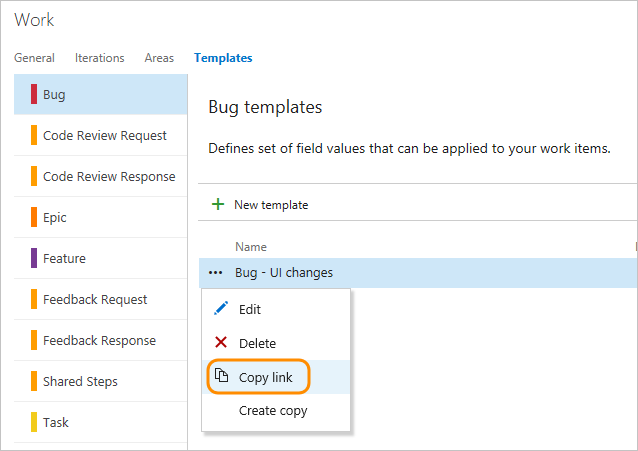Click the purple Feature color bar
This screenshot has height=451, width=638.
click(x=34, y=258)
